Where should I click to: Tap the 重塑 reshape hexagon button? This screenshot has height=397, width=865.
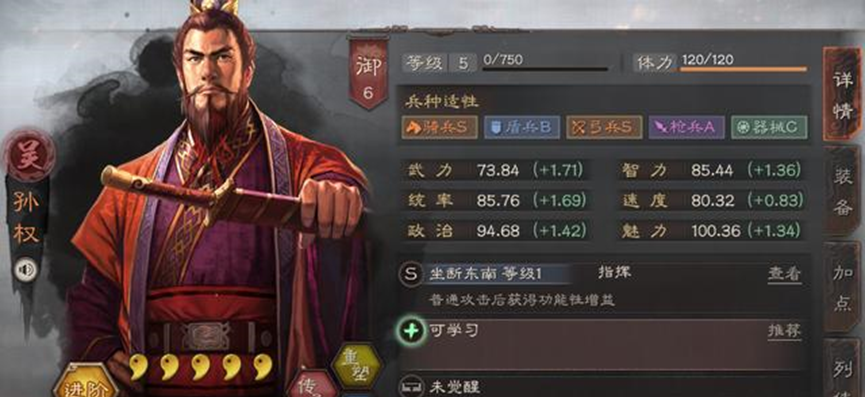[x=356, y=366]
